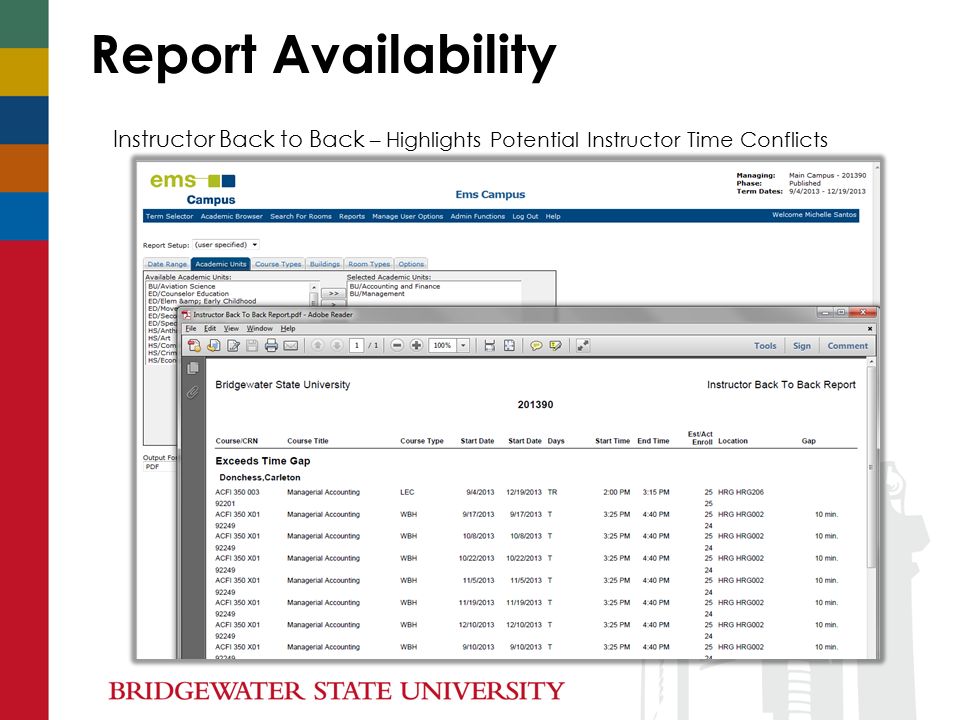Toggle read mode expand icon
Viewport: 960px width, 720px height.
pyautogui.click(x=583, y=346)
